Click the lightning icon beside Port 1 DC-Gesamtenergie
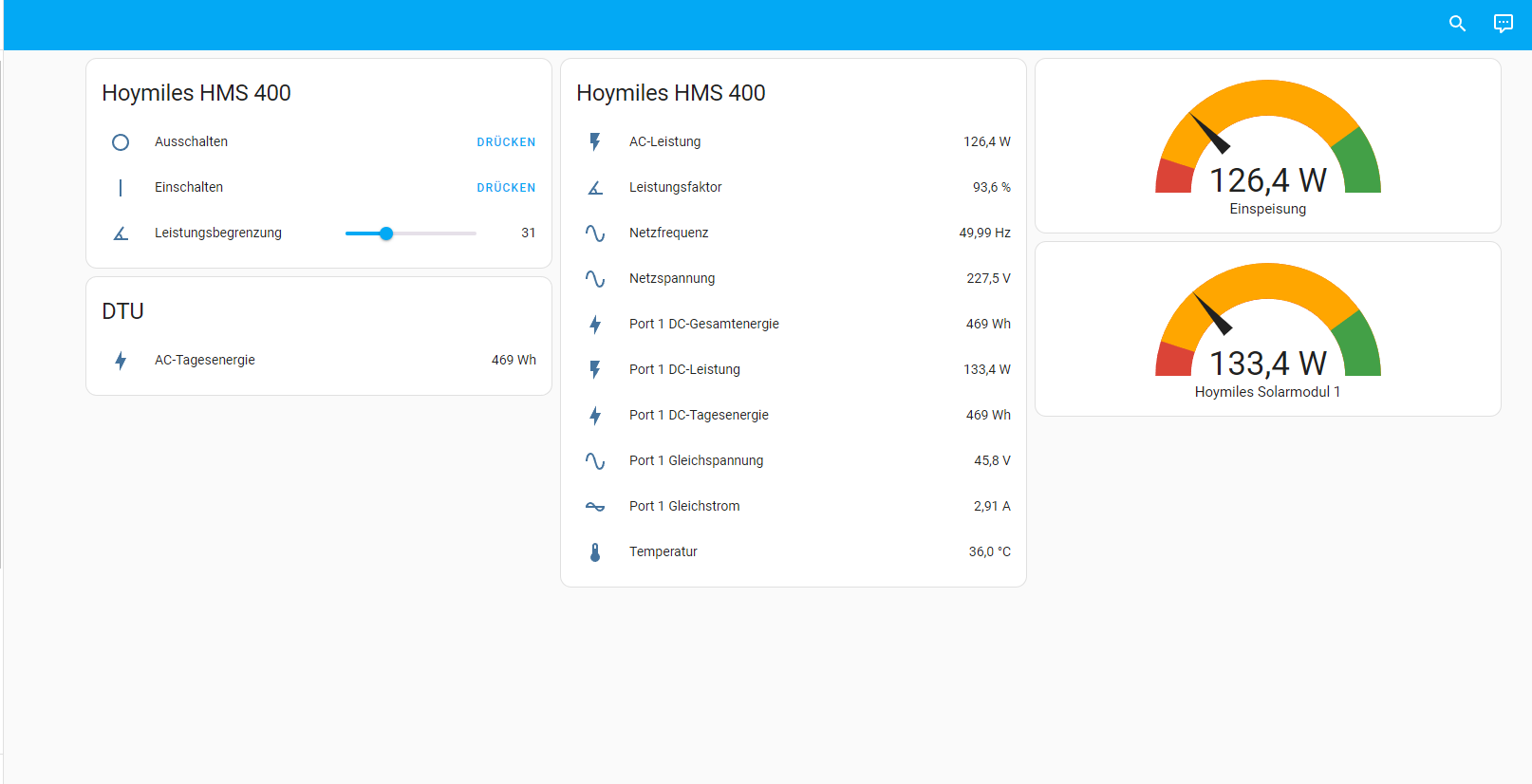Image resolution: width=1532 pixels, height=784 pixels. click(x=595, y=325)
